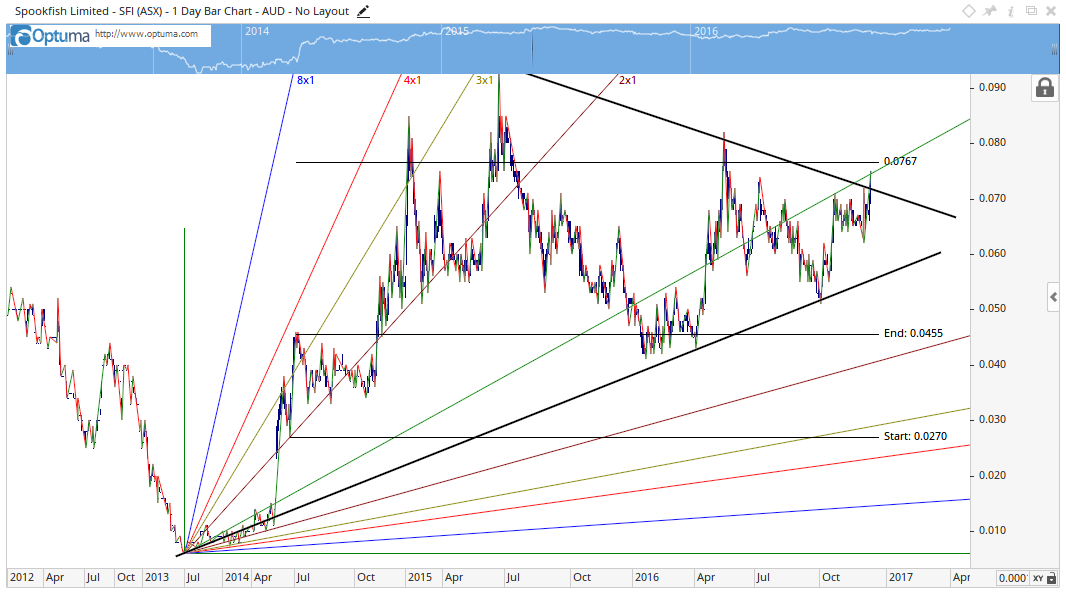Viewport: 1066px width, 595px height.
Task: Toggle the large padlock on price scale
Action: pyautogui.click(x=1045, y=88)
